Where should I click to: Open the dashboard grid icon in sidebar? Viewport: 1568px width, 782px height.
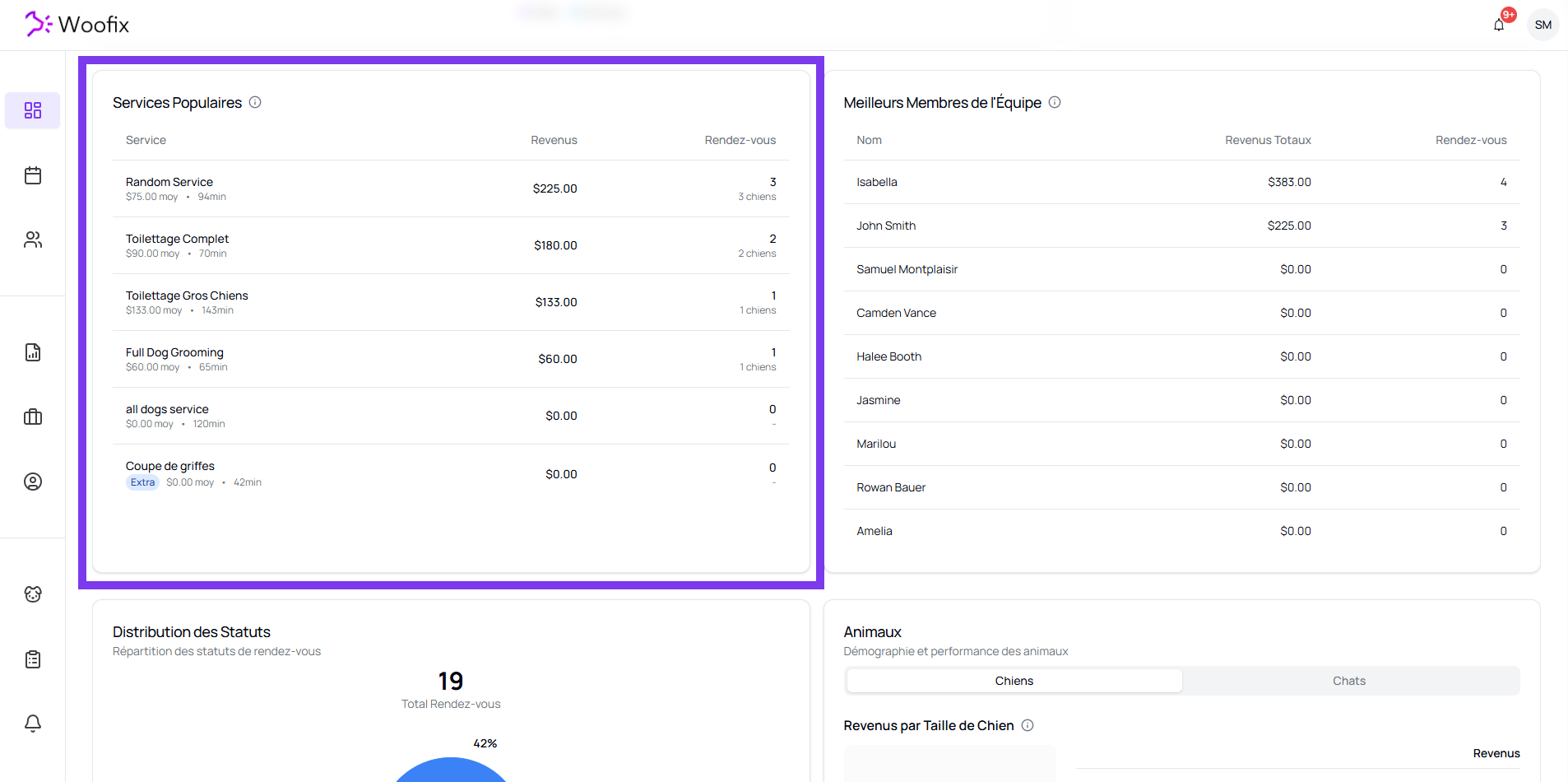(x=33, y=110)
